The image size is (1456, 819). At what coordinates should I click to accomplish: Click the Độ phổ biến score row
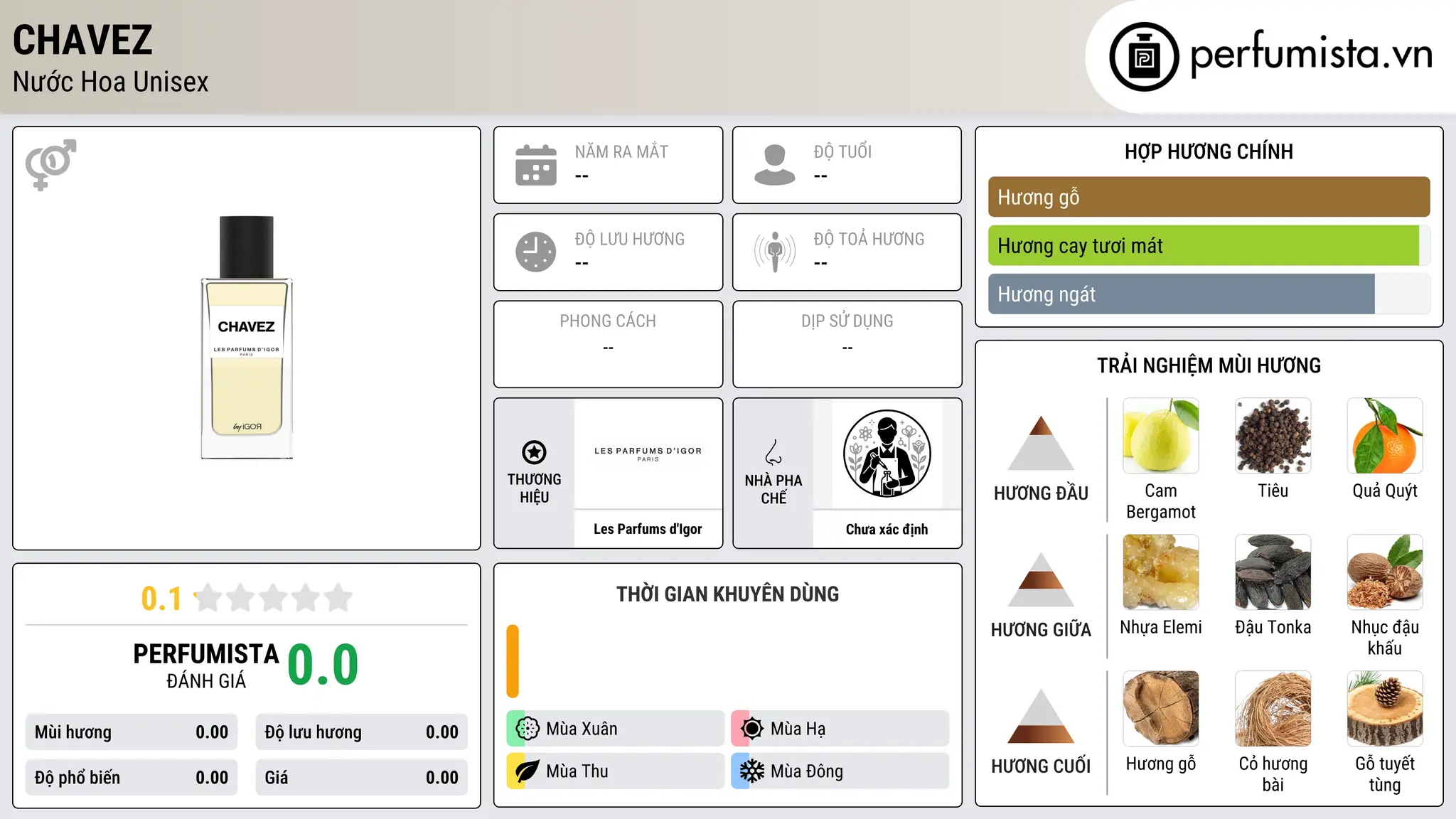[132, 778]
